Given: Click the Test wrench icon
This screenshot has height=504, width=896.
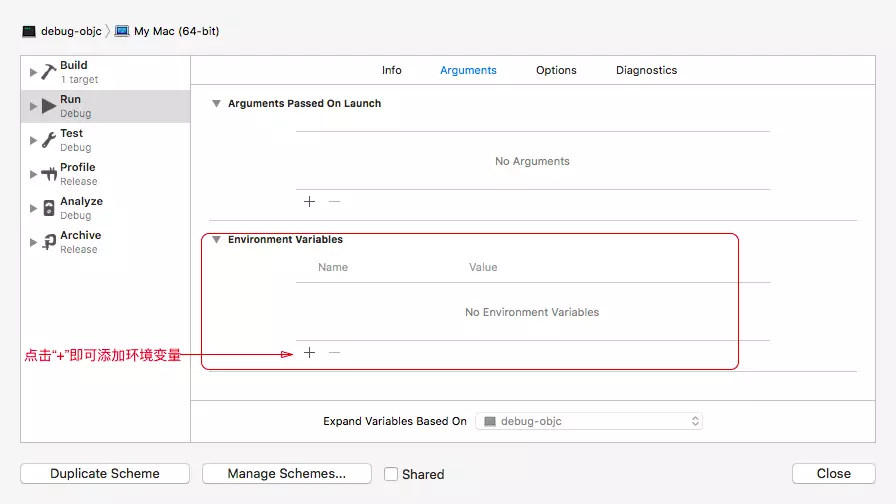Looking at the screenshot, I should [49, 140].
